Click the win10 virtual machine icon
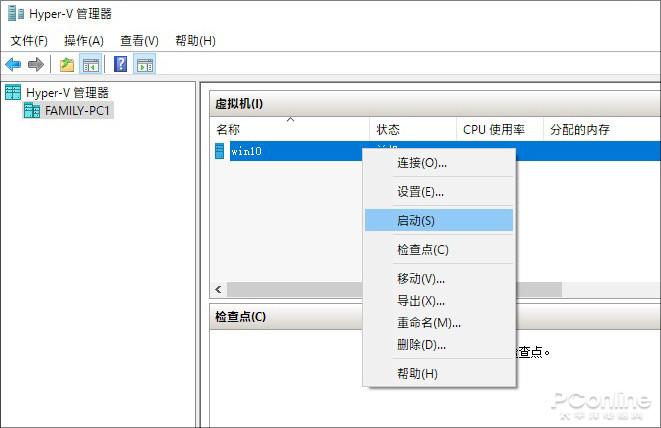This screenshot has width=661, height=428. click(x=220, y=151)
